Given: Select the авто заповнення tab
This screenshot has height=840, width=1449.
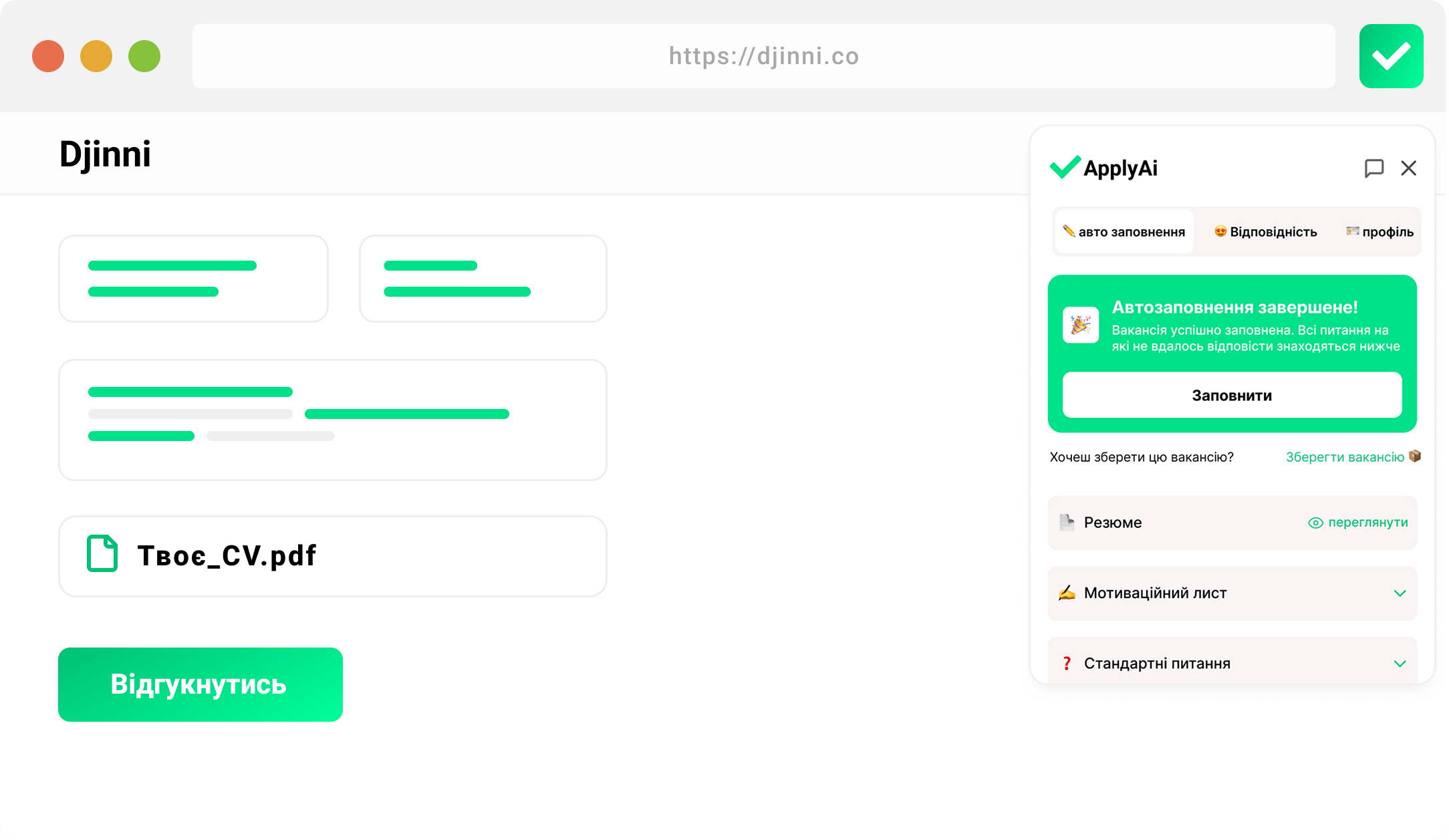Looking at the screenshot, I should pyautogui.click(x=1124, y=232).
